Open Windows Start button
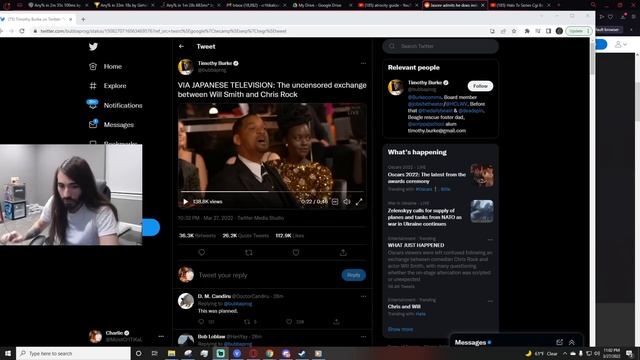 click(8, 353)
